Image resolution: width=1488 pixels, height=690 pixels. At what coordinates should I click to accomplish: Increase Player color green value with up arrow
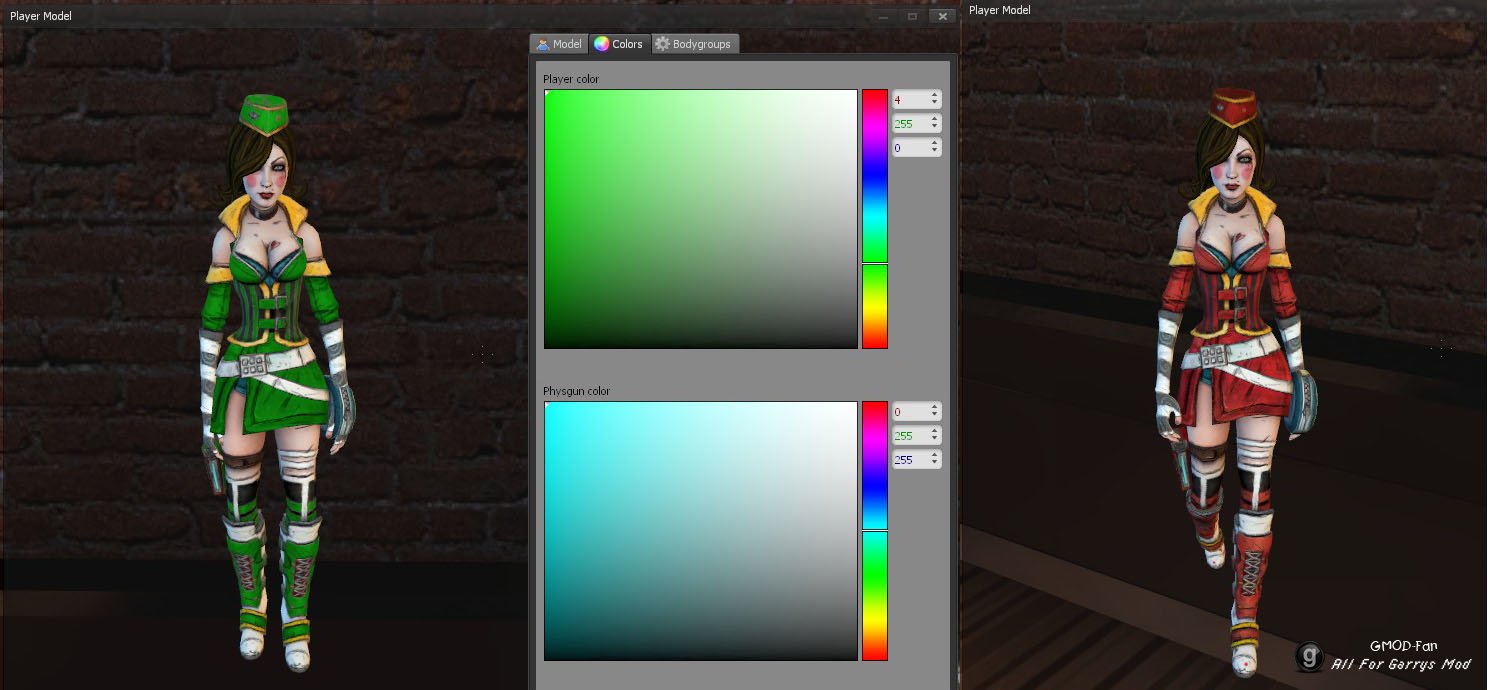pos(935,119)
